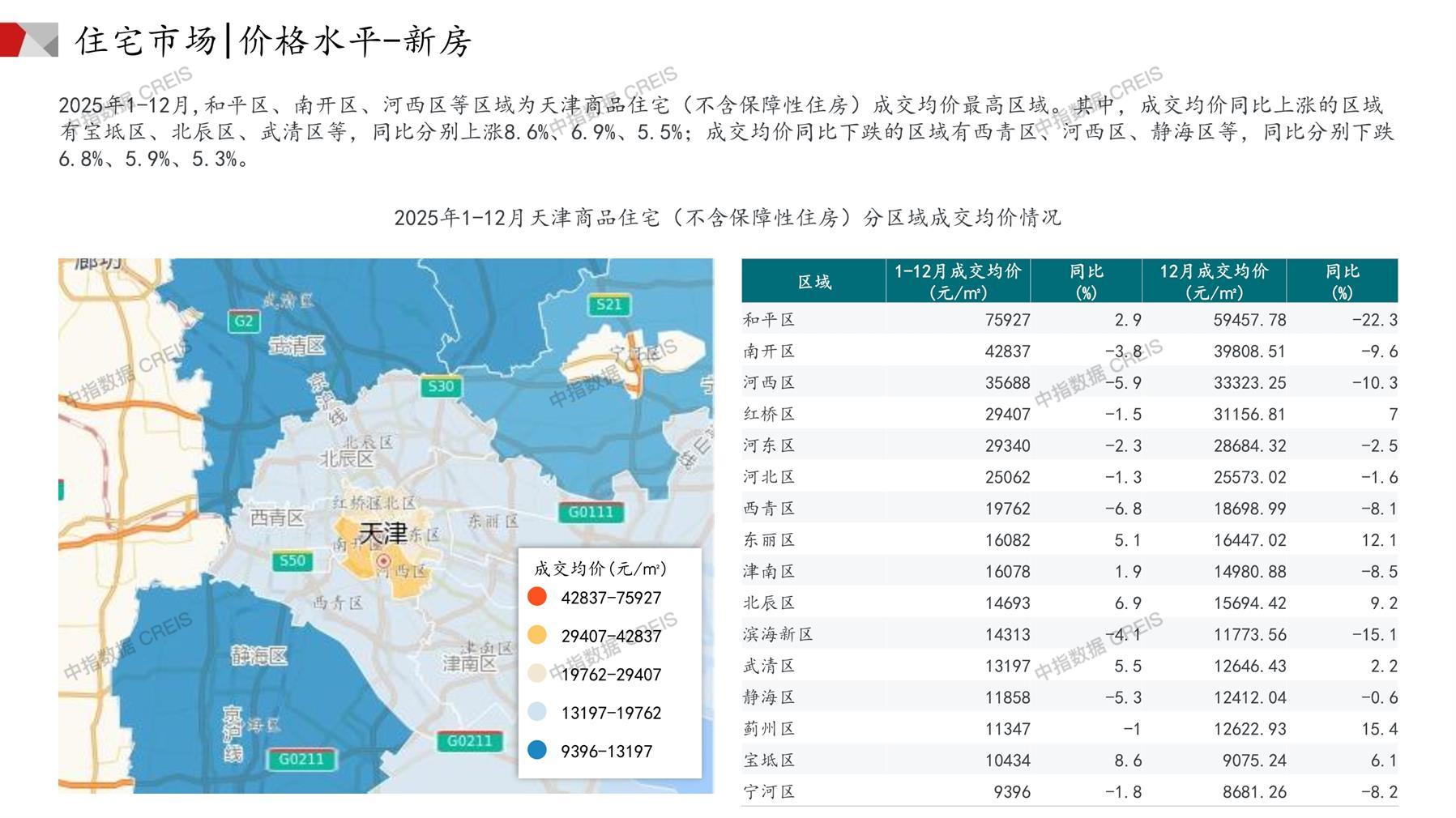Select the 42837-75927 orange-red legend dot
This screenshot has height=818, width=1456.
click(536, 597)
